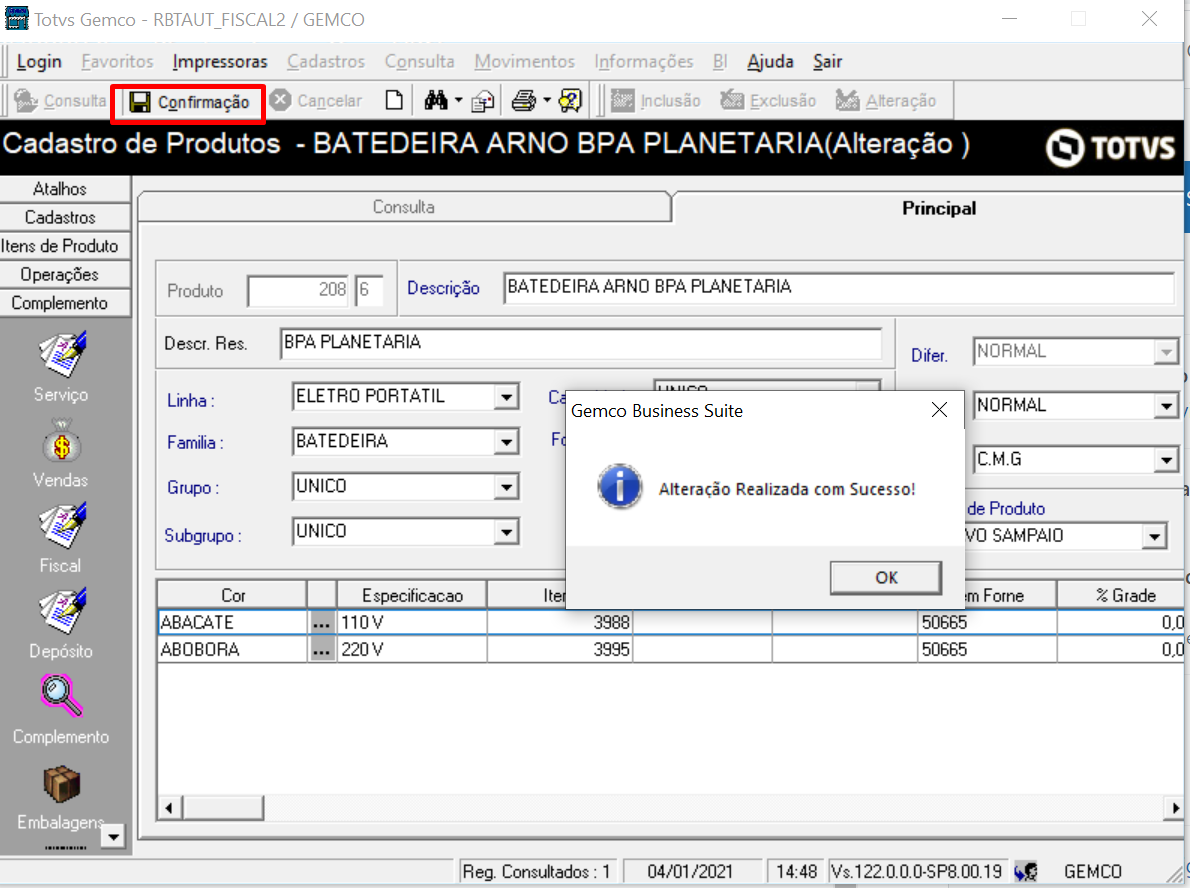The image size is (1190, 888).
Task: Click the 110 V specification cell
Action: [411, 622]
